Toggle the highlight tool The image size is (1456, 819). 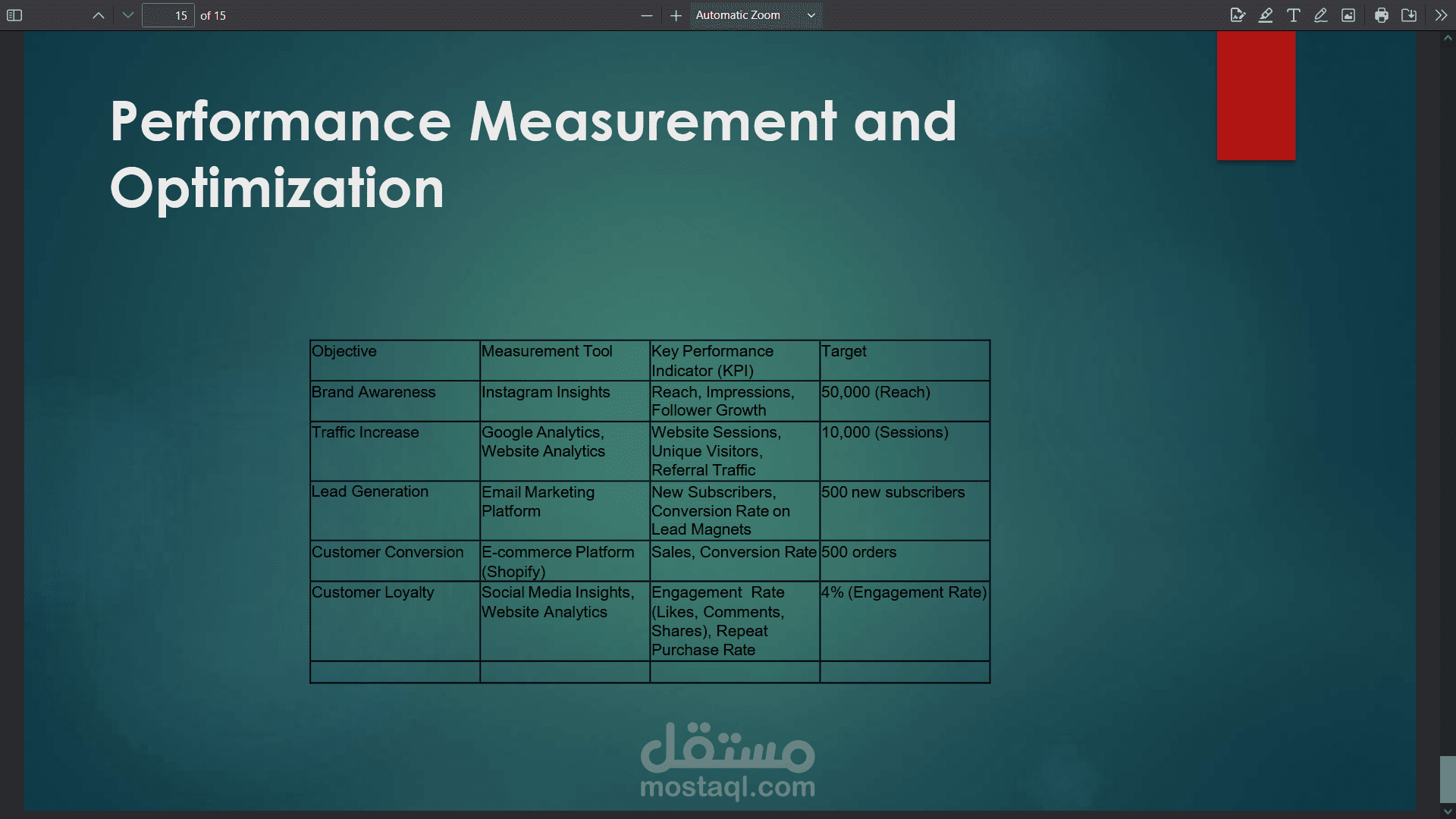click(1266, 15)
